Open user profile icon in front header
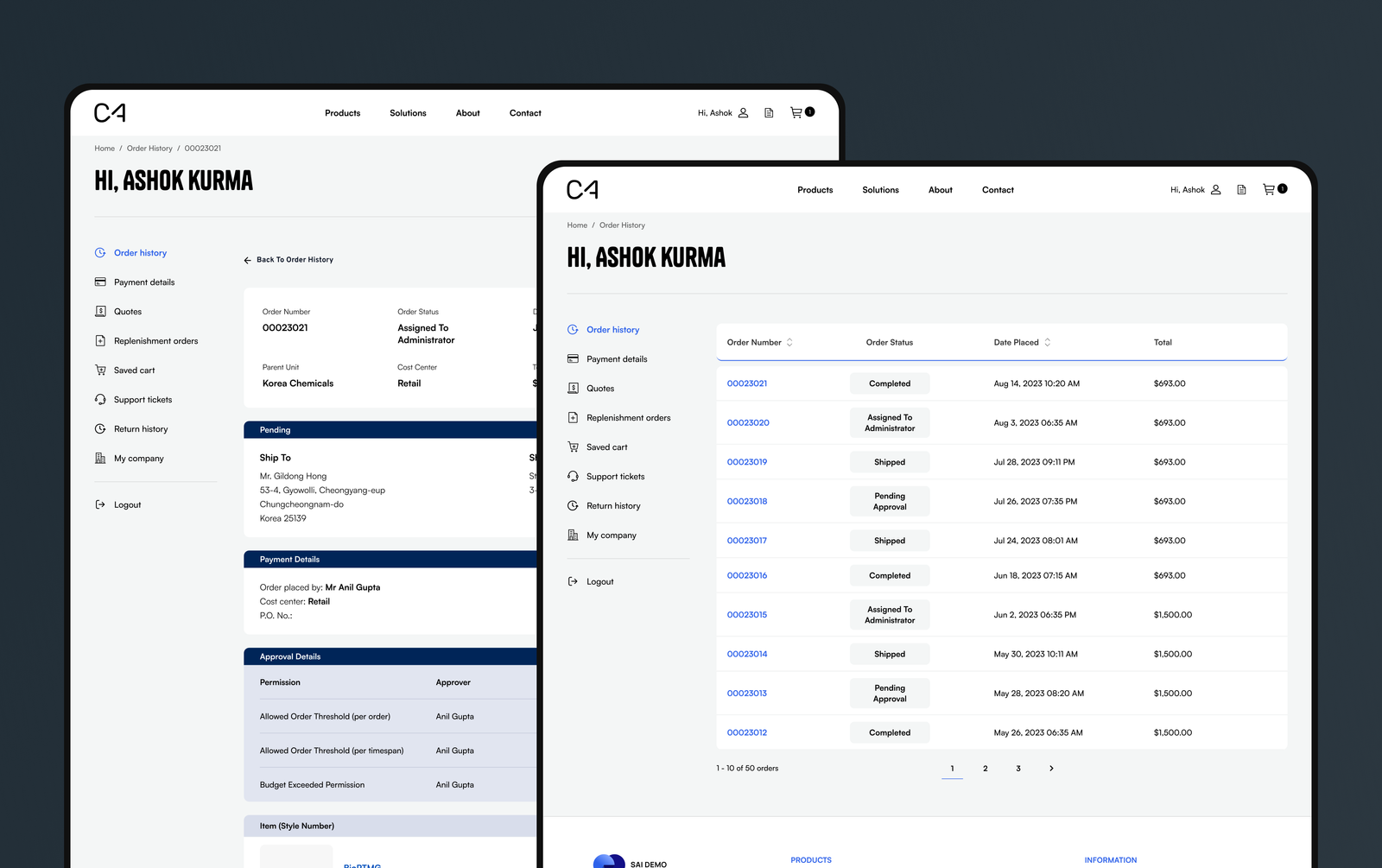The height and width of the screenshot is (868, 1382). click(1215, 190)
